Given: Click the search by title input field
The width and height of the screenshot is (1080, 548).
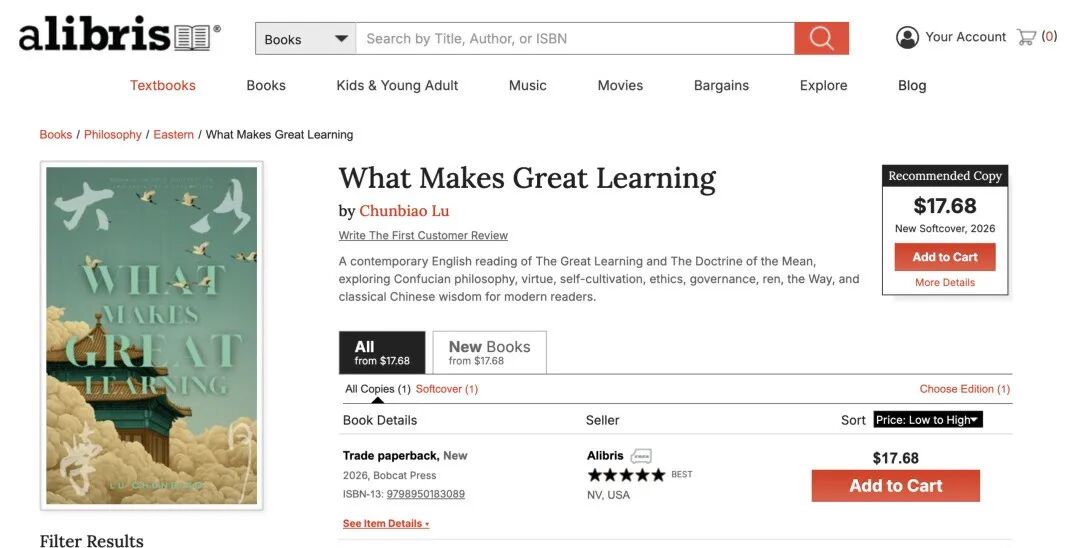Looking at the screenshot, I should click(574, 39).
